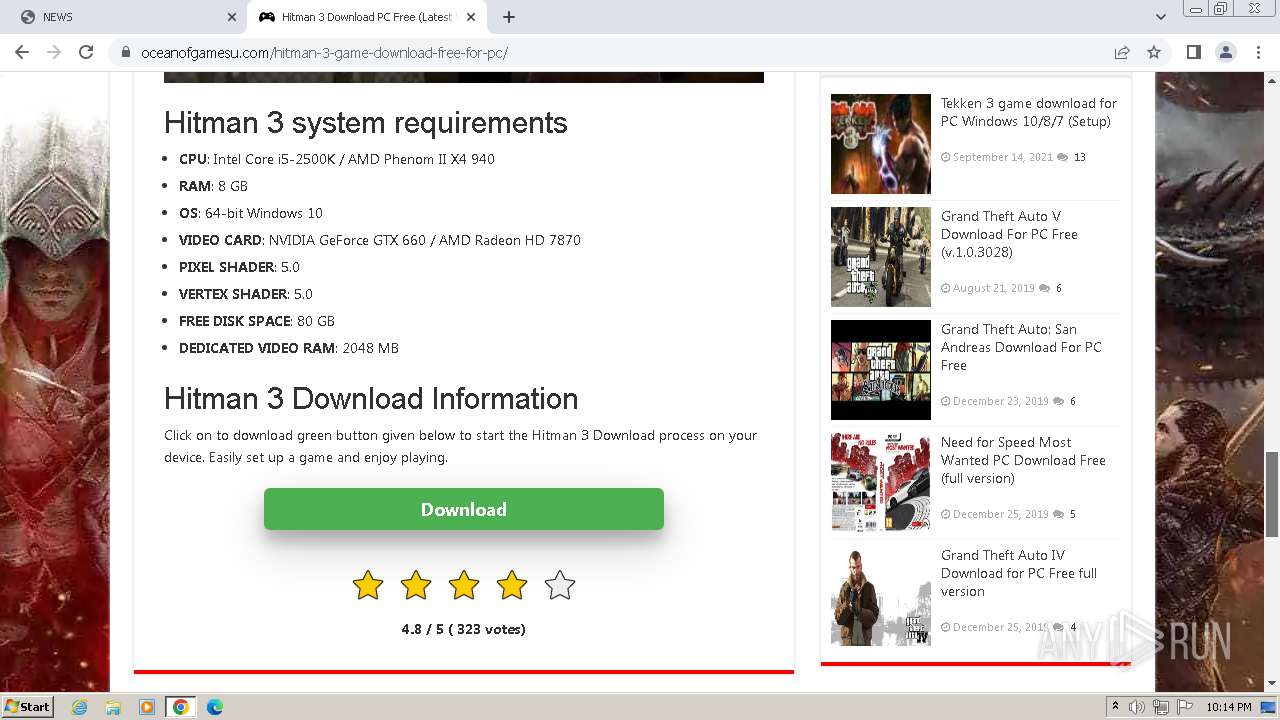This screenshot has width=1280, height=720.
Task: Share this page from the address bar
Action: 1122,52
